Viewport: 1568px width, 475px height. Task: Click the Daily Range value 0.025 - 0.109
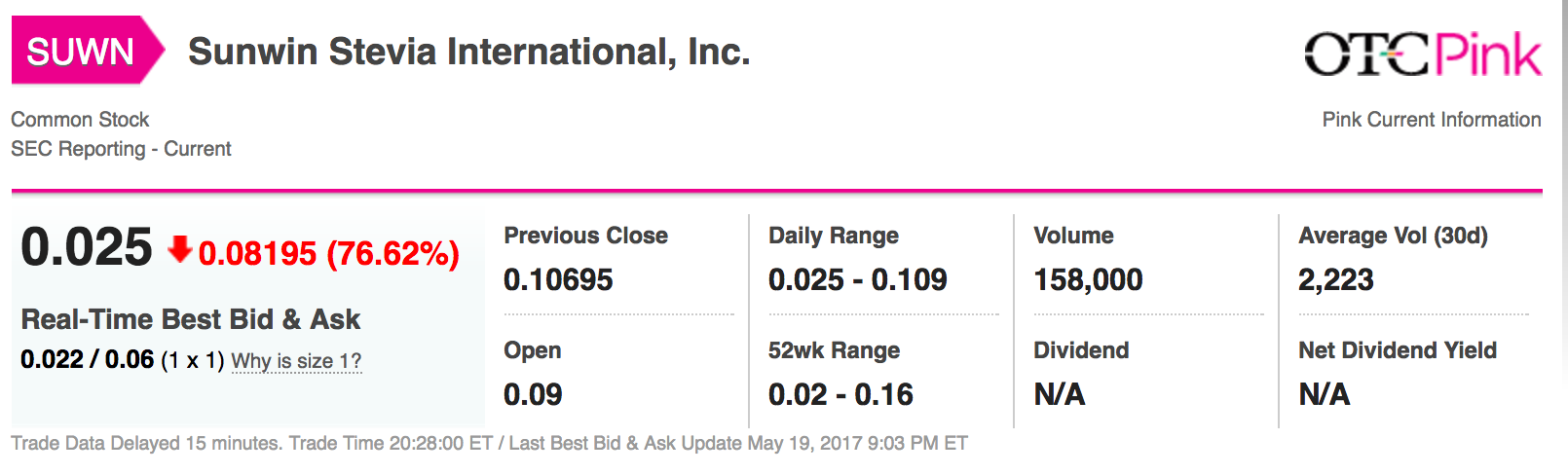(x=857, y=280)
